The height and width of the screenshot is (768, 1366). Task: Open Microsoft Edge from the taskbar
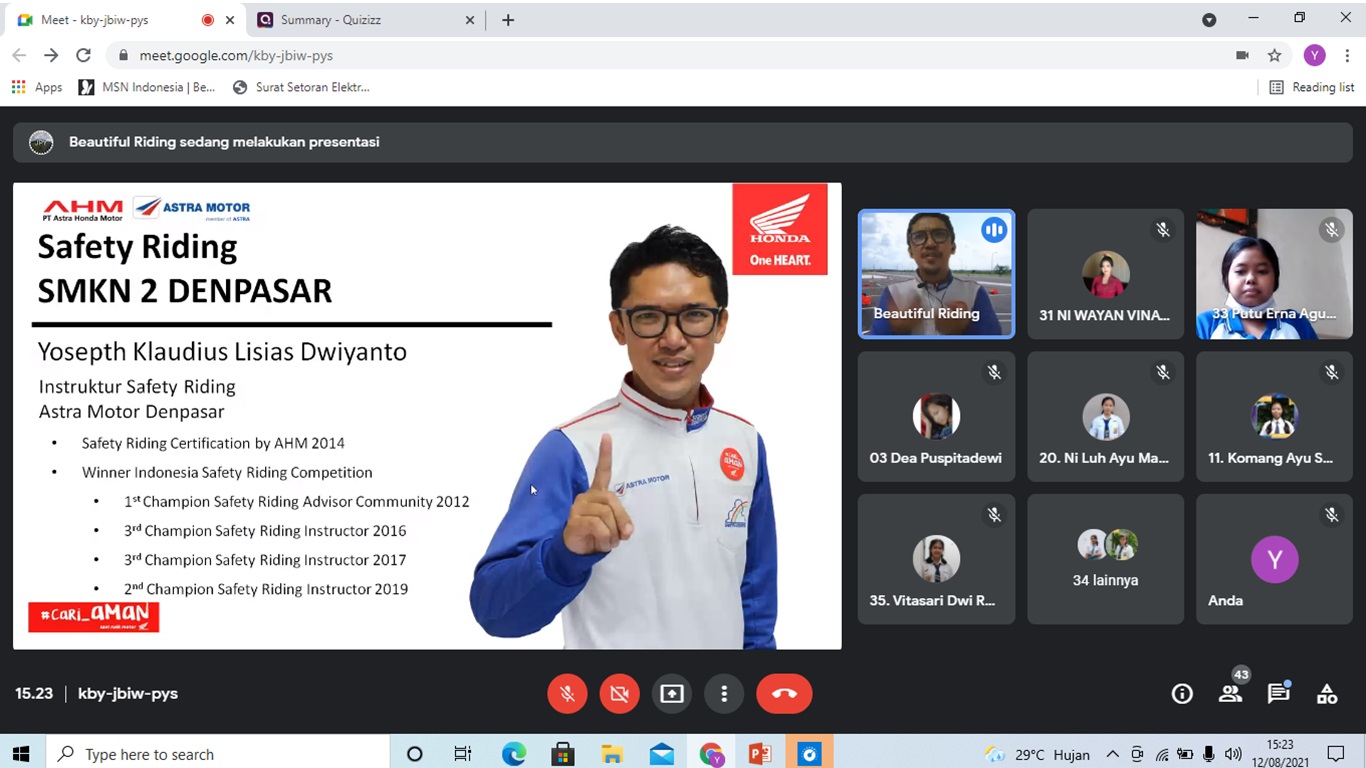pyautogui.click(x=514, y=754)
